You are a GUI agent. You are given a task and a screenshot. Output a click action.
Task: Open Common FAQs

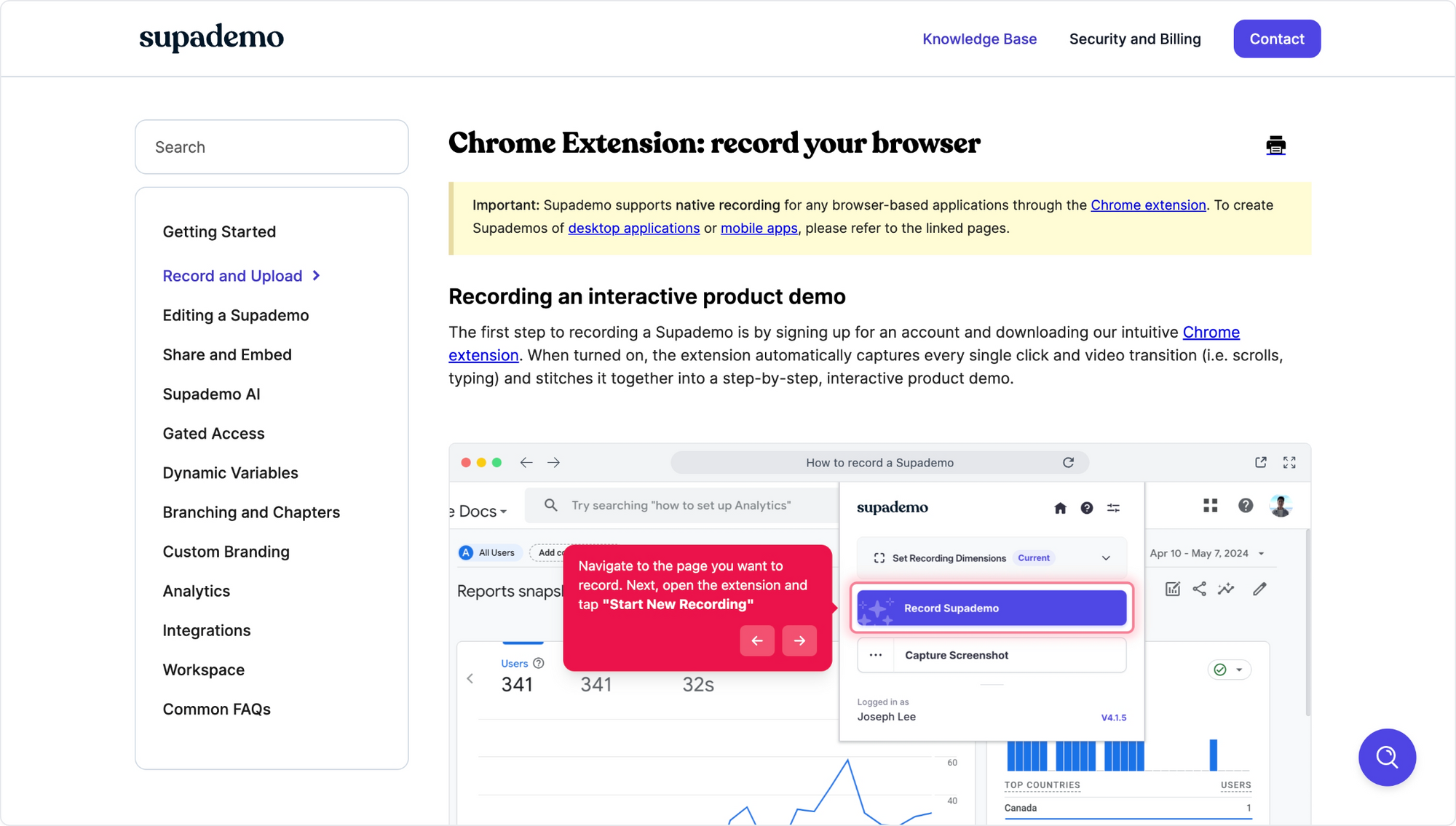[x=216, y=709]
